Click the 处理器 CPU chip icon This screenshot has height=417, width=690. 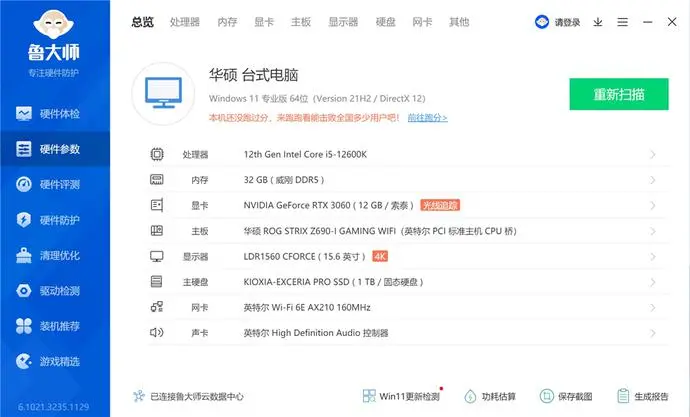point(157,154)
